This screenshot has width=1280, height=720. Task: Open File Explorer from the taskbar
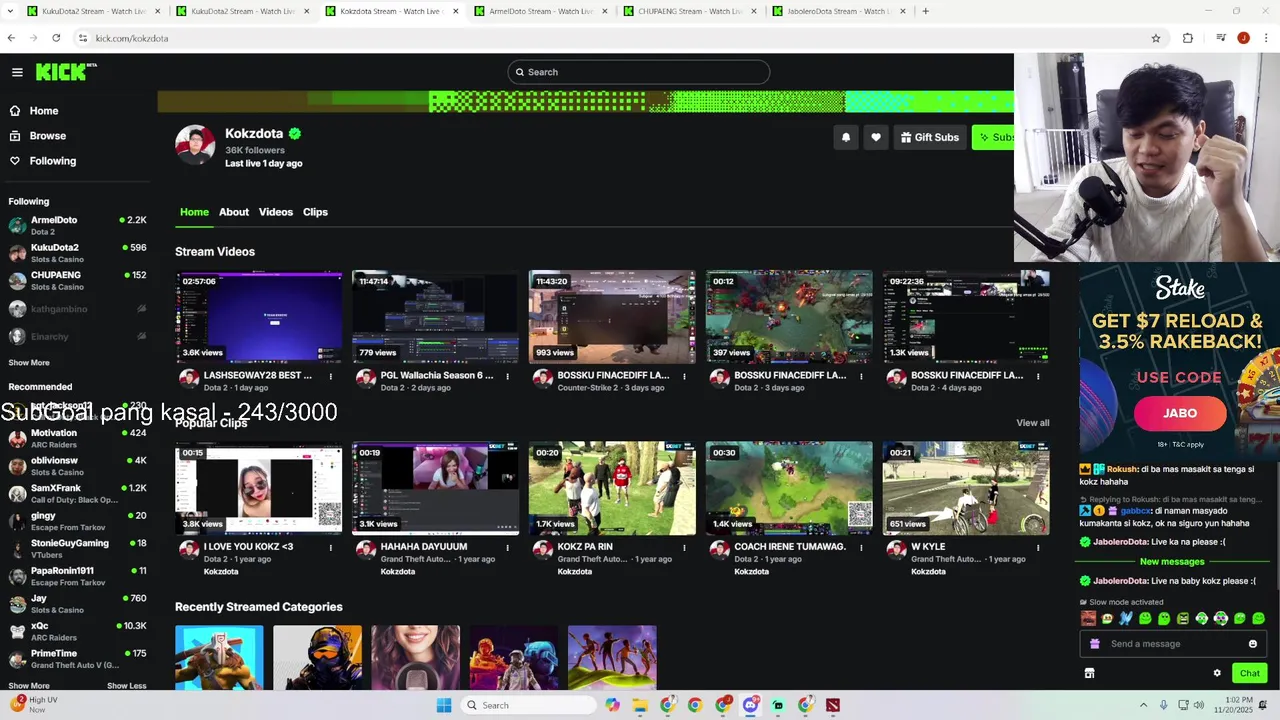point(640,705)
